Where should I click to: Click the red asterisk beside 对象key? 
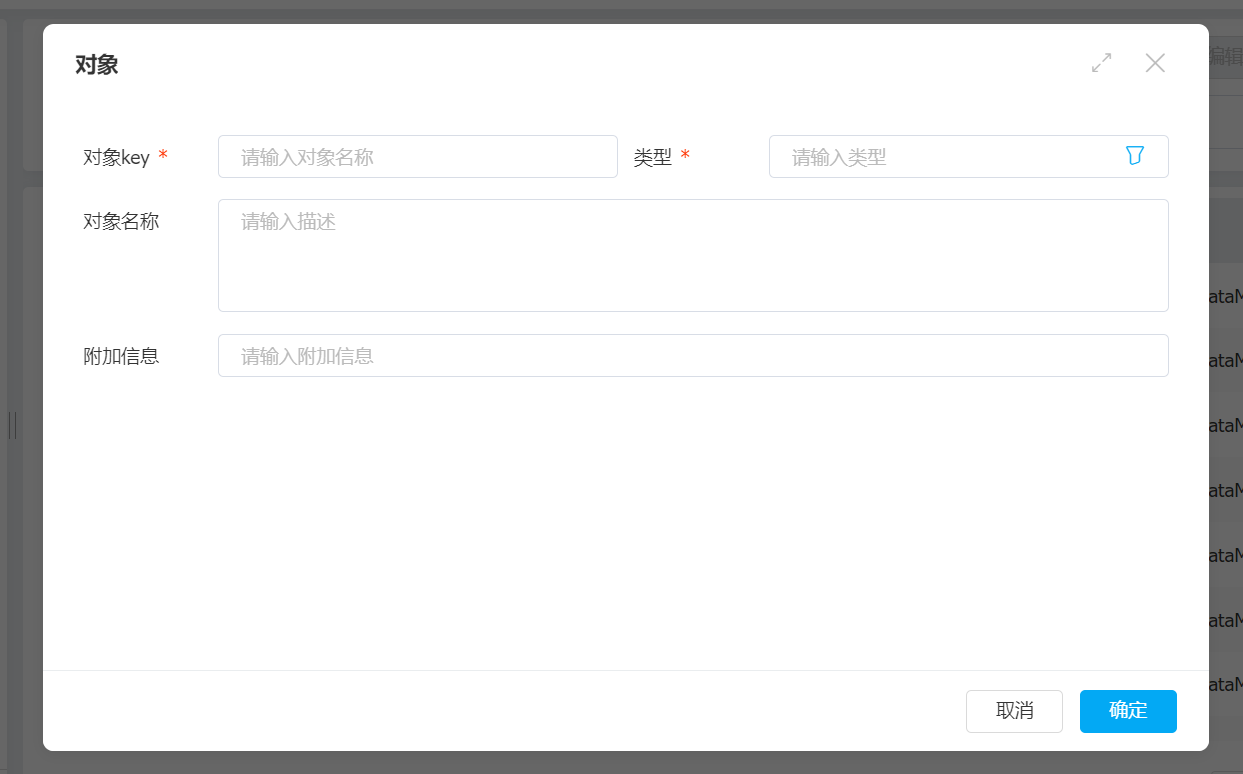163,156
